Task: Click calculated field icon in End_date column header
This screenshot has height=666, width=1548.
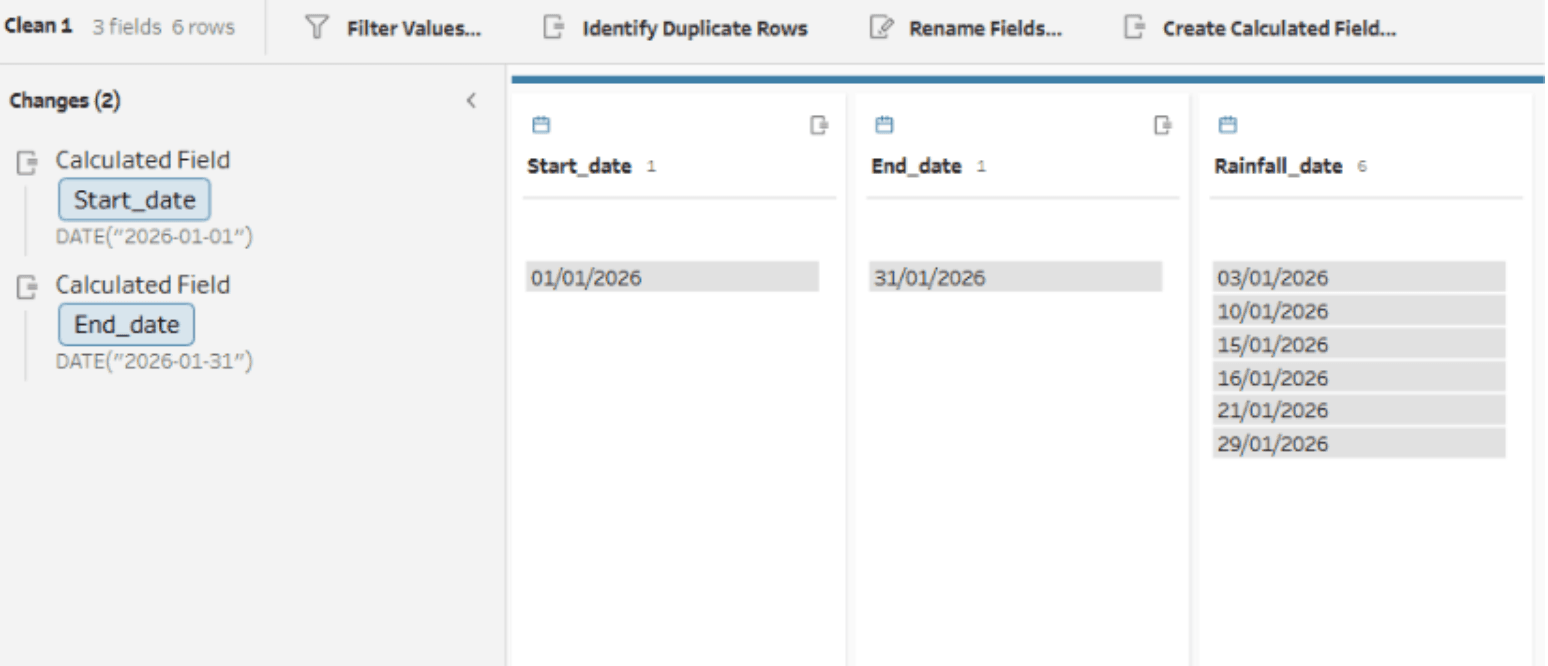Action: (1162, 125)
